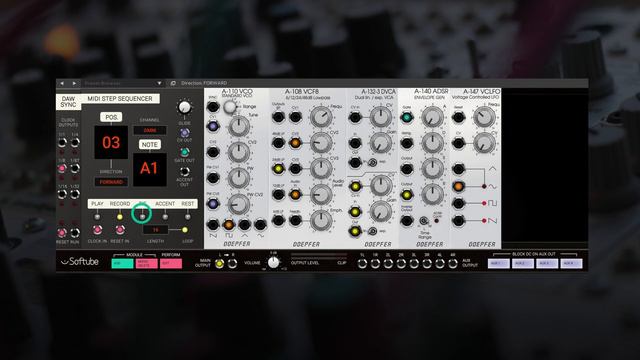Click the POS. label

111,117
